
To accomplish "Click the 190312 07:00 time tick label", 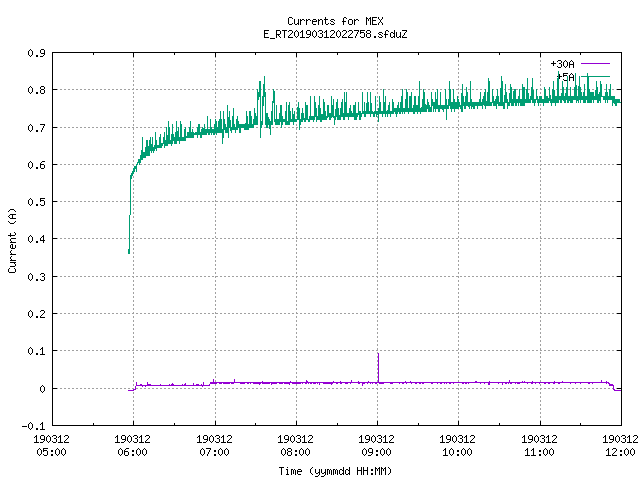I will pos(214,446).
